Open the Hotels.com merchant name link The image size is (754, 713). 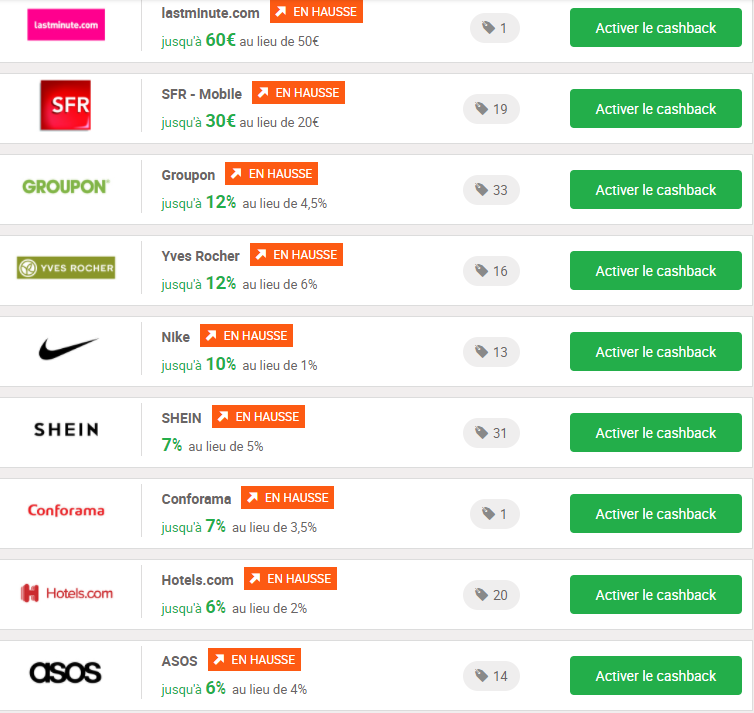click(x=198, y=580)
